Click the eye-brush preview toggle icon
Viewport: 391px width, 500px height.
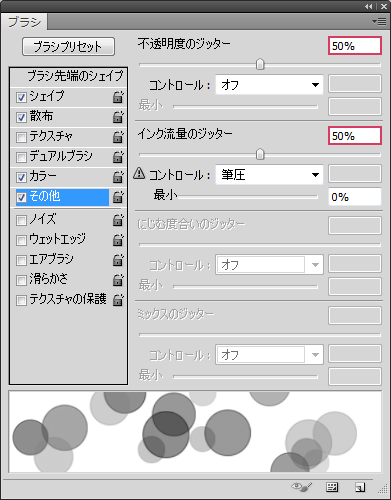point(302,487)
